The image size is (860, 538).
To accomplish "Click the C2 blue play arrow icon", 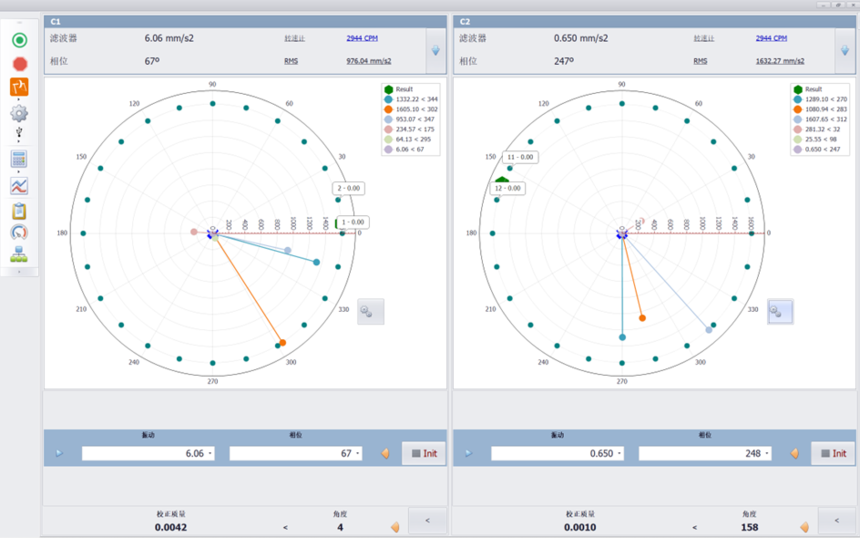I will 468,454.
